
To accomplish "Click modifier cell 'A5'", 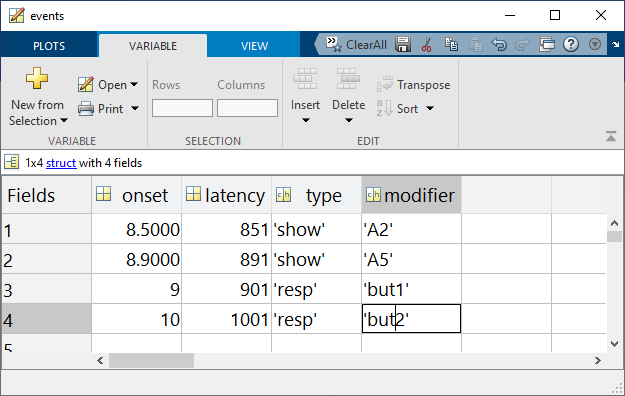I will [x=411, y=259].
